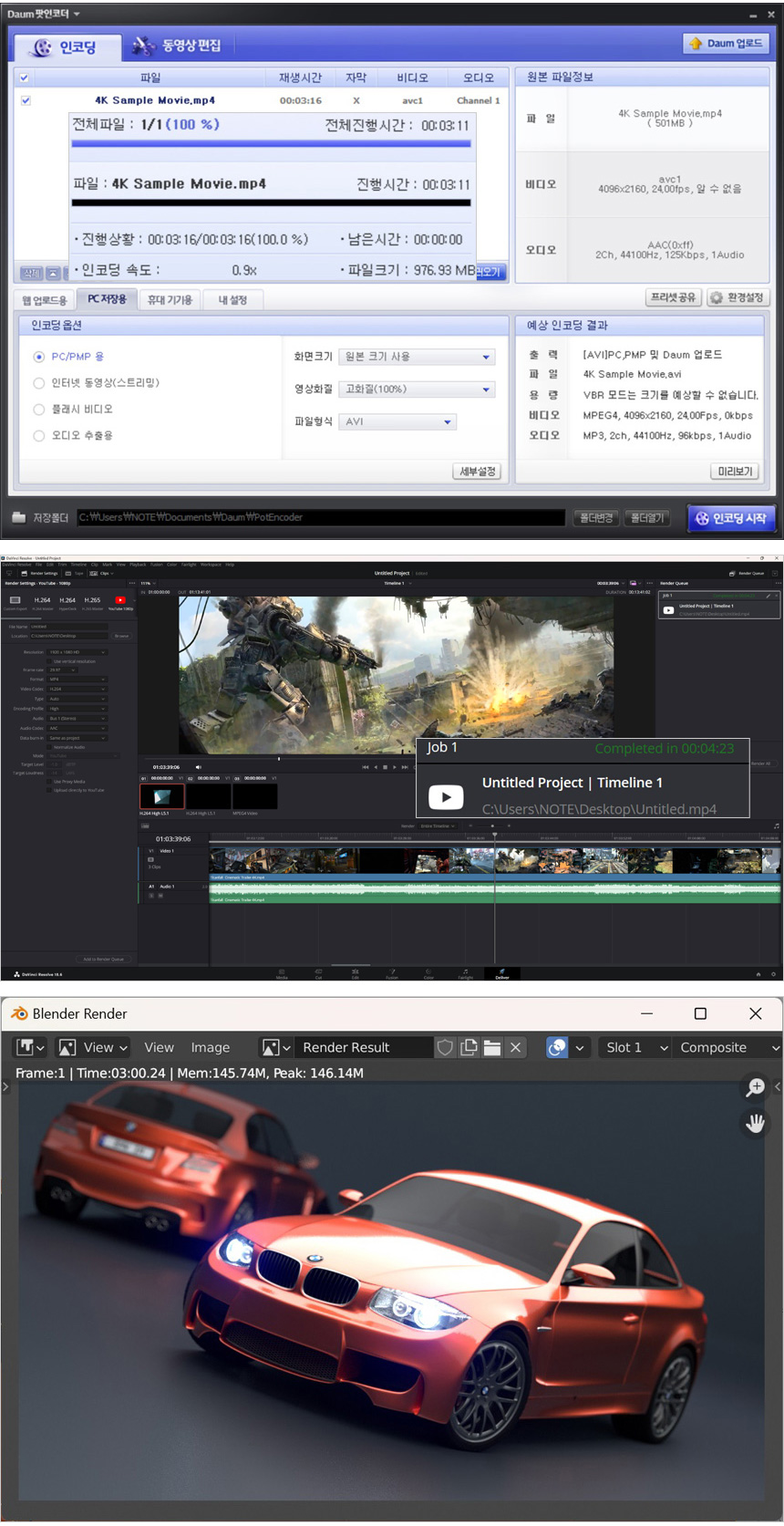This screenshot has height=1526, width=784.
Task: Click the timeline zoom slider in Resolve
Action: coord(493,825)
